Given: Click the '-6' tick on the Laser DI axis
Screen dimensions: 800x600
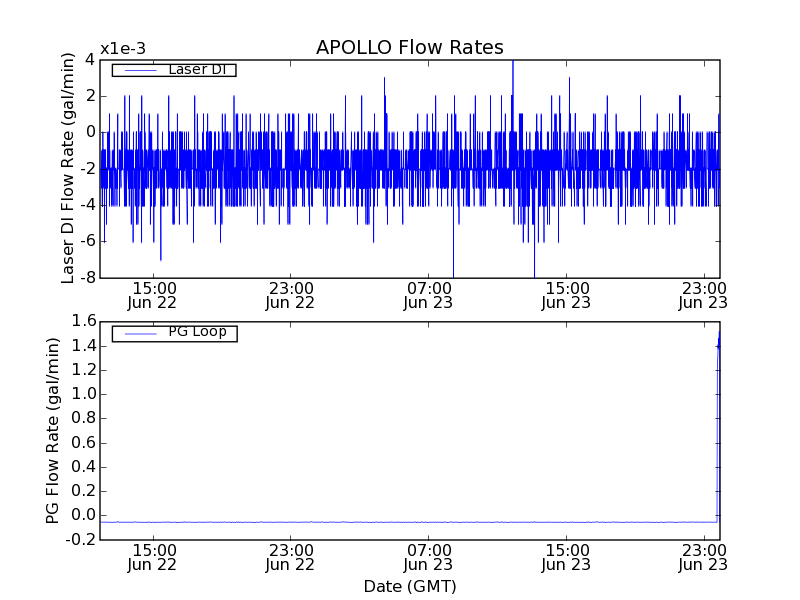Looking at the screenshot, I should click(x=87, y=242).
